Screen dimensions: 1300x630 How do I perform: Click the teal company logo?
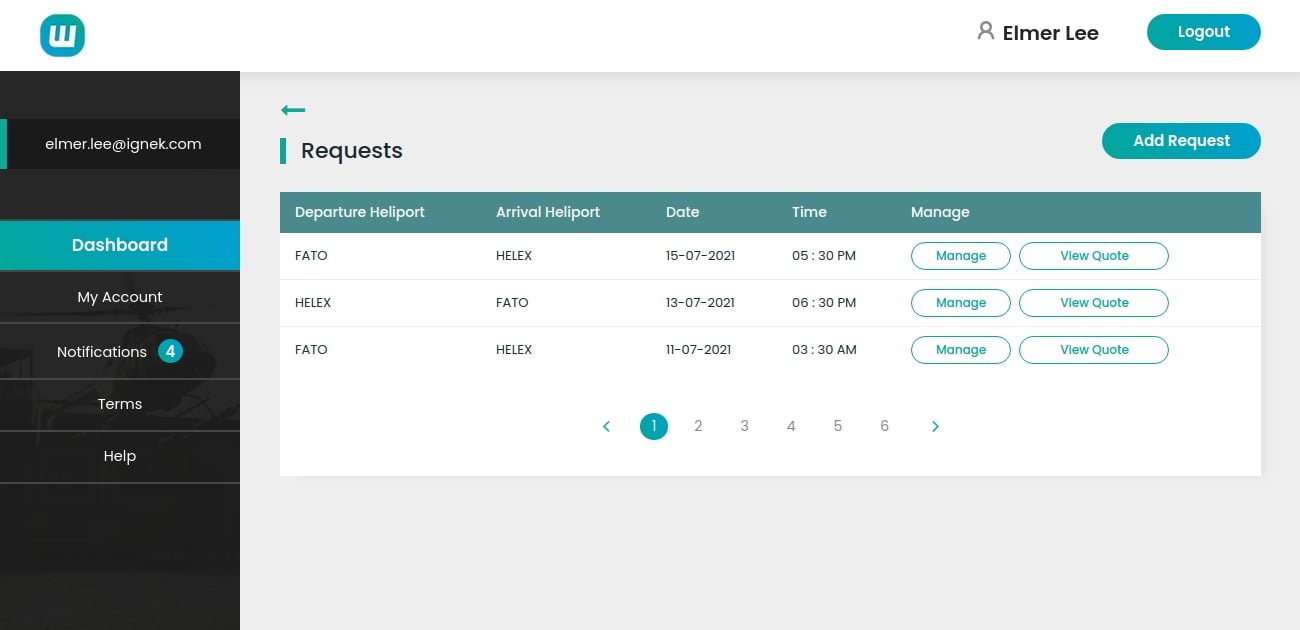[x=62, y=35]
